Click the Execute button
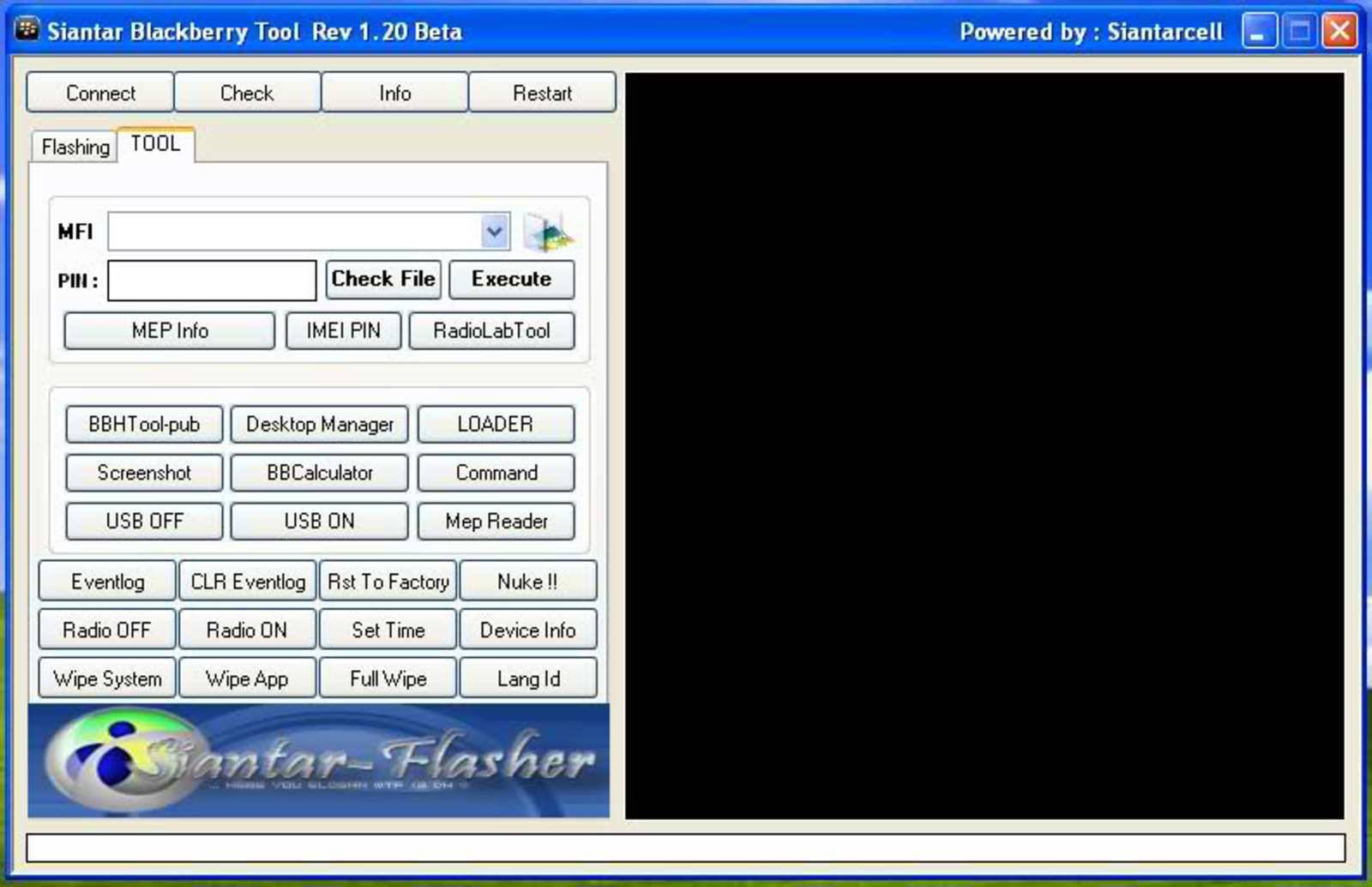This screenshot has height=887, width=1372. [511, 279]
